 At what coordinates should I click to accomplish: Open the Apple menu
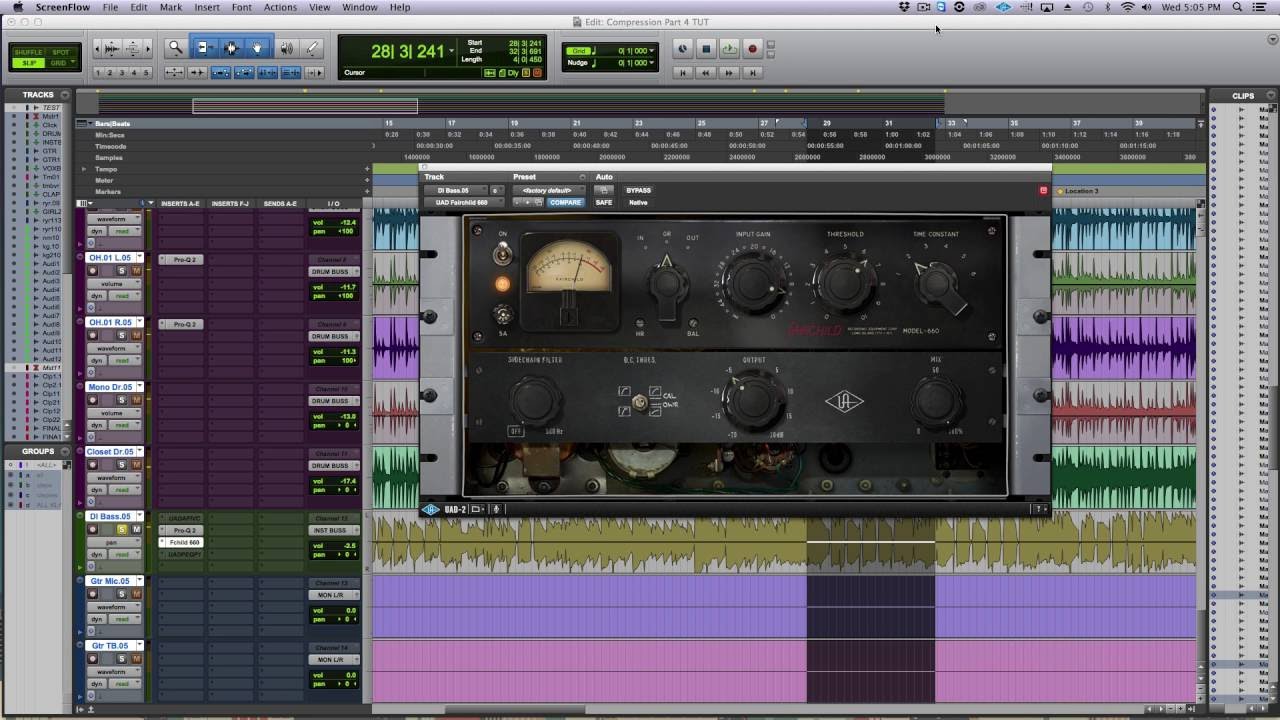click(x=17, y=7)
